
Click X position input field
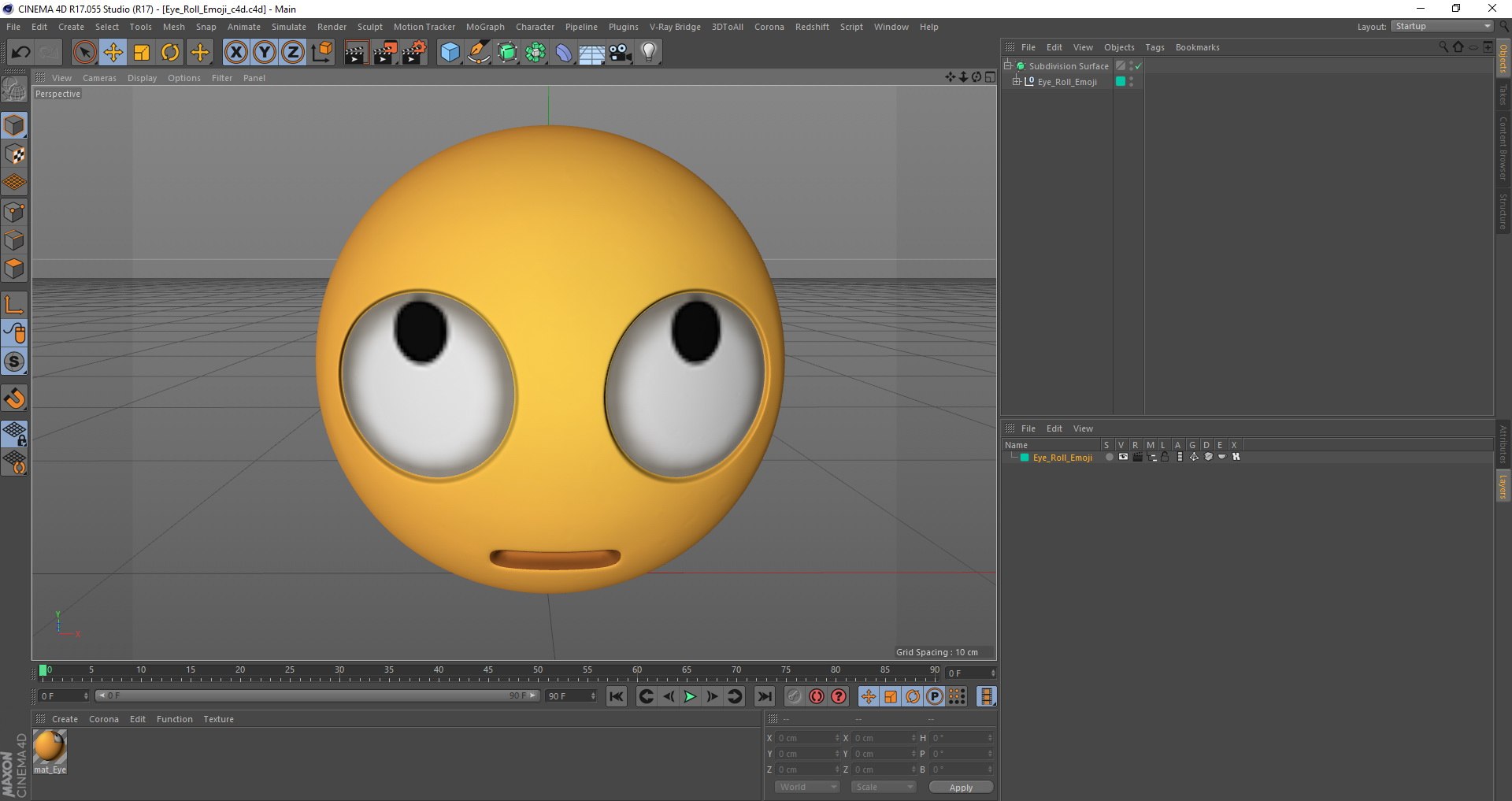[x=809, y=738]
